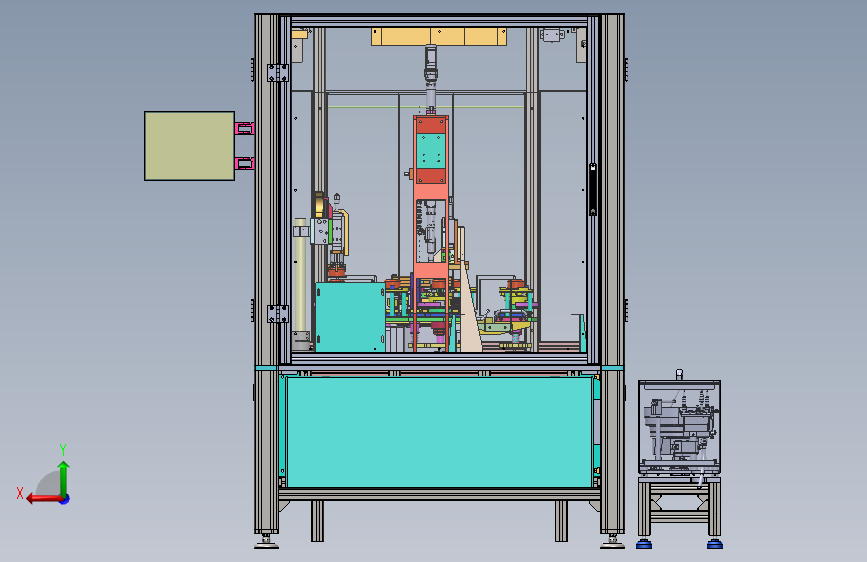
Task: Click the blue Z axis dot on the triad
Action: coord(65,499)
